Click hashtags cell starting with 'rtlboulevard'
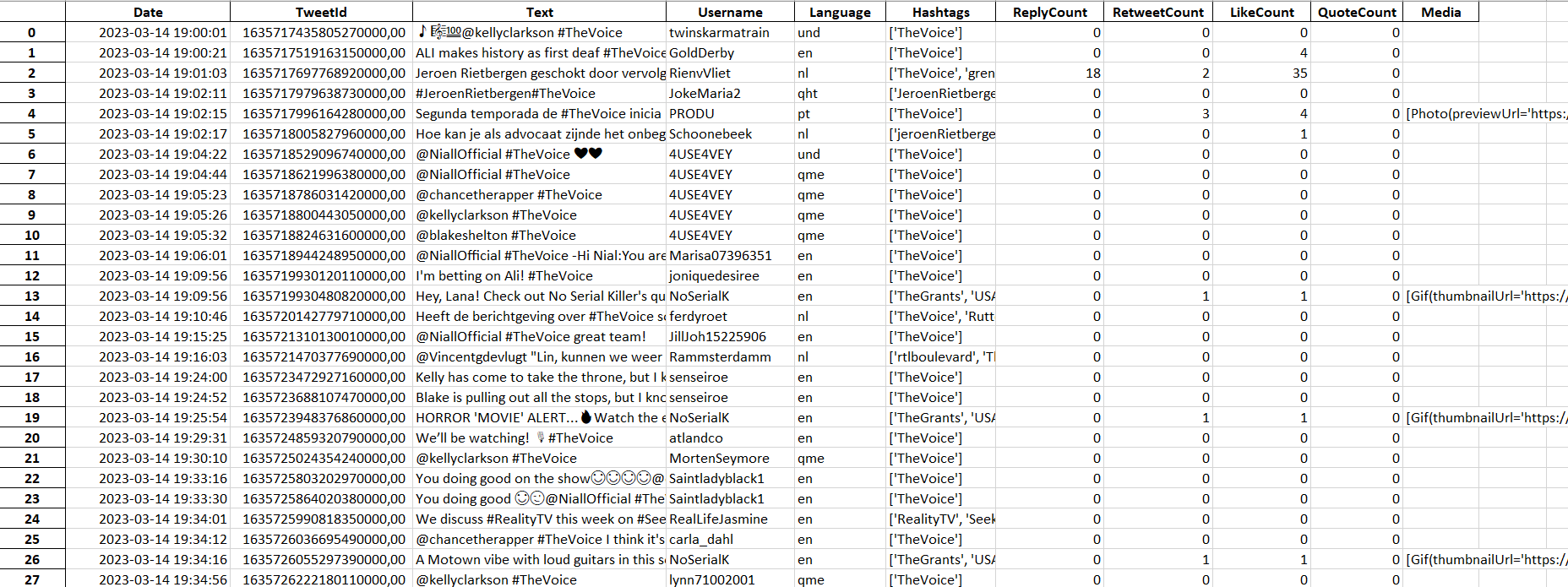 pos(940,356)
